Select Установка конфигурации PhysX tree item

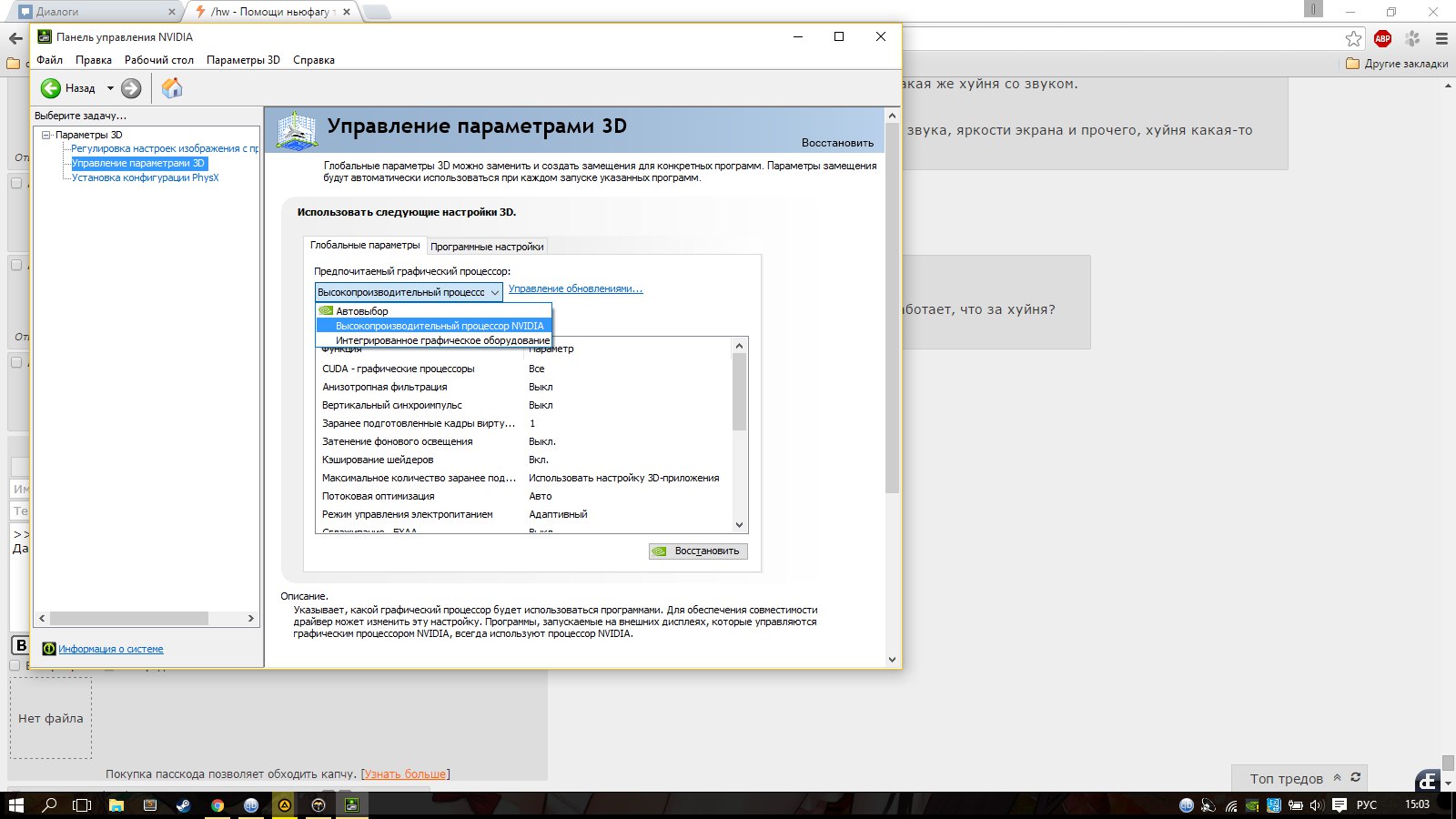point(146,177)
